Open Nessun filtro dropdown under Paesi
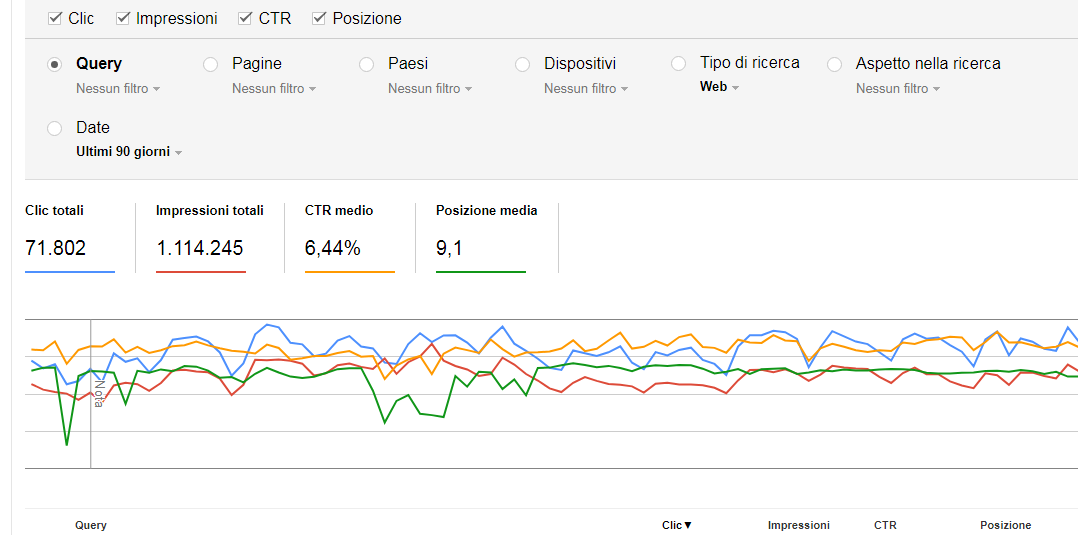This screenshot has width=1078, height=535. [x=430, y=89]
